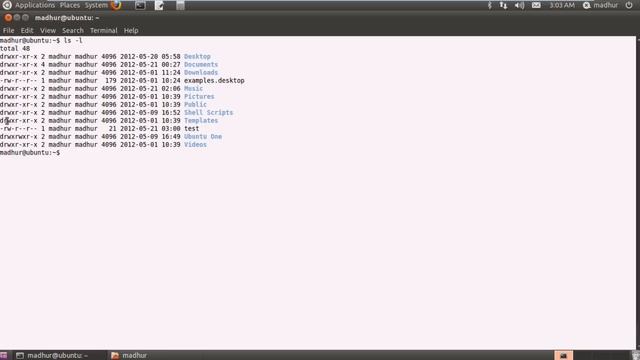Viewport: 640px width, 360px height.
Task: Click the timestamp 2012-05-21 03:00
Action: [x=150, y=129]
